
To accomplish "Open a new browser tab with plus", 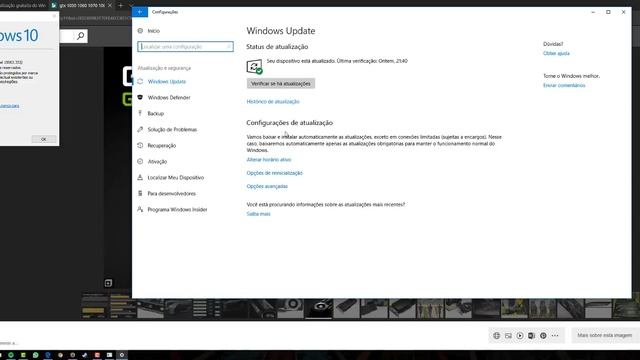I will [120, 5].
